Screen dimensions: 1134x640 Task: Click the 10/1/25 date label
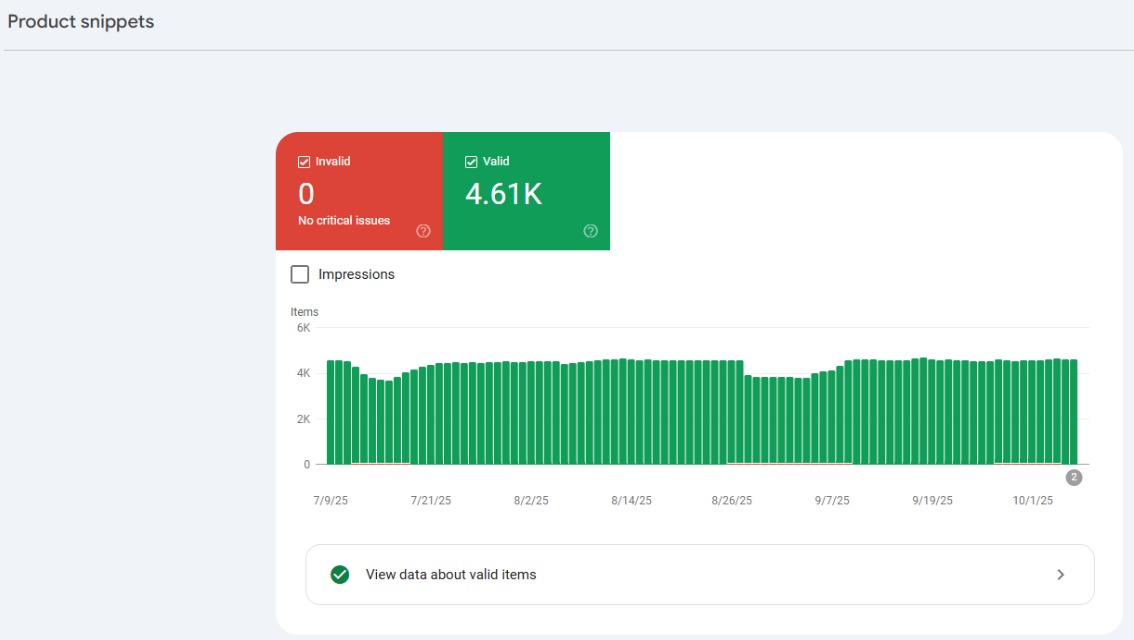click(1033, 500)
